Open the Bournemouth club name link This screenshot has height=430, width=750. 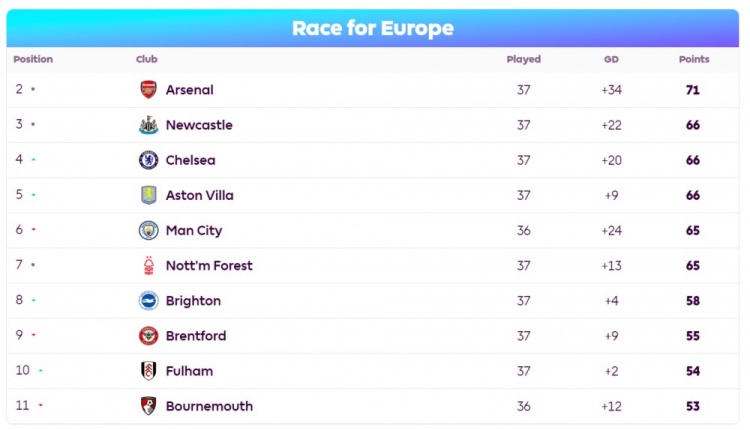(x=209, y=406)
